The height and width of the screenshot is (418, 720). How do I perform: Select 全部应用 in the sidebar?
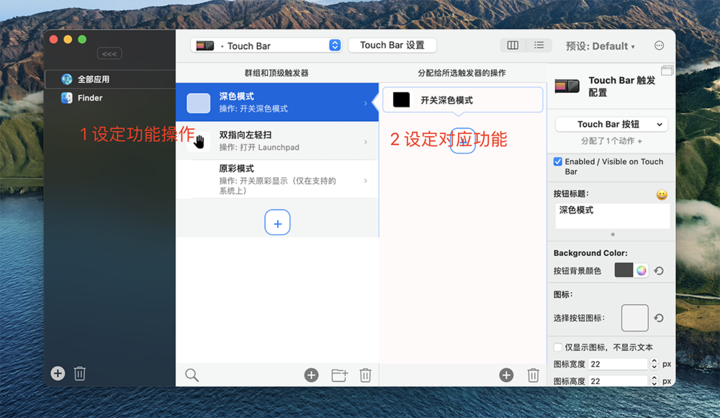point(93,79)
